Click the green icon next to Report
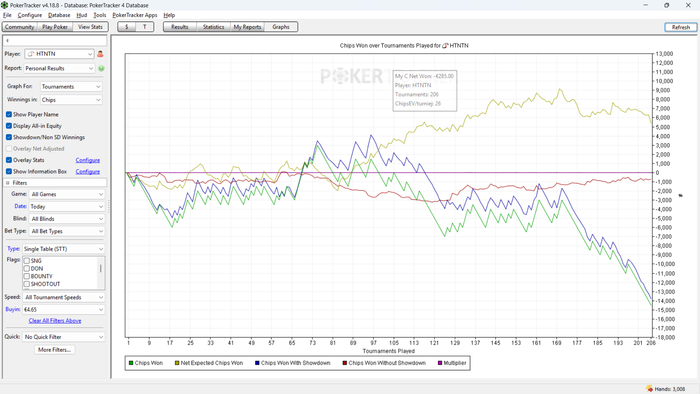700x394 pixels. click(x=101, y=68)
